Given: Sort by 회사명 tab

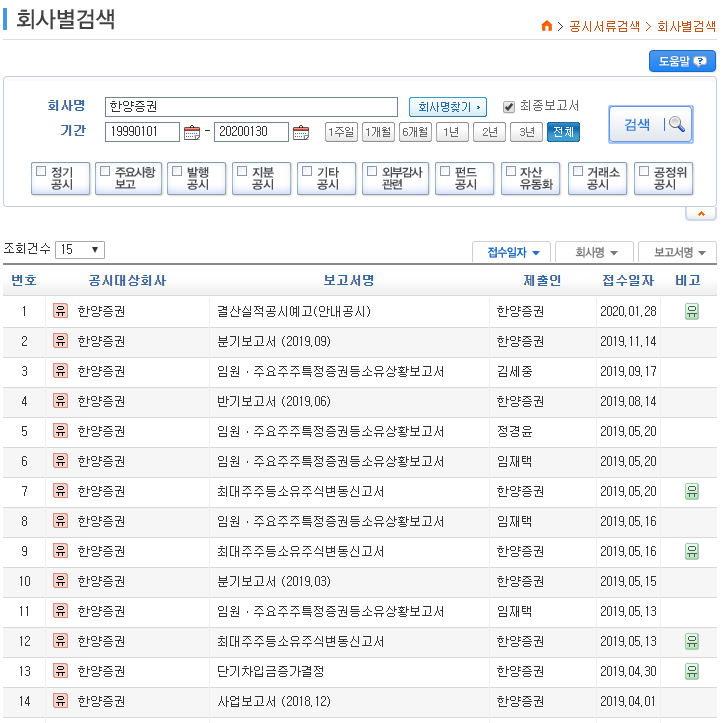Looking at the screenshot, I should point(594,252).
